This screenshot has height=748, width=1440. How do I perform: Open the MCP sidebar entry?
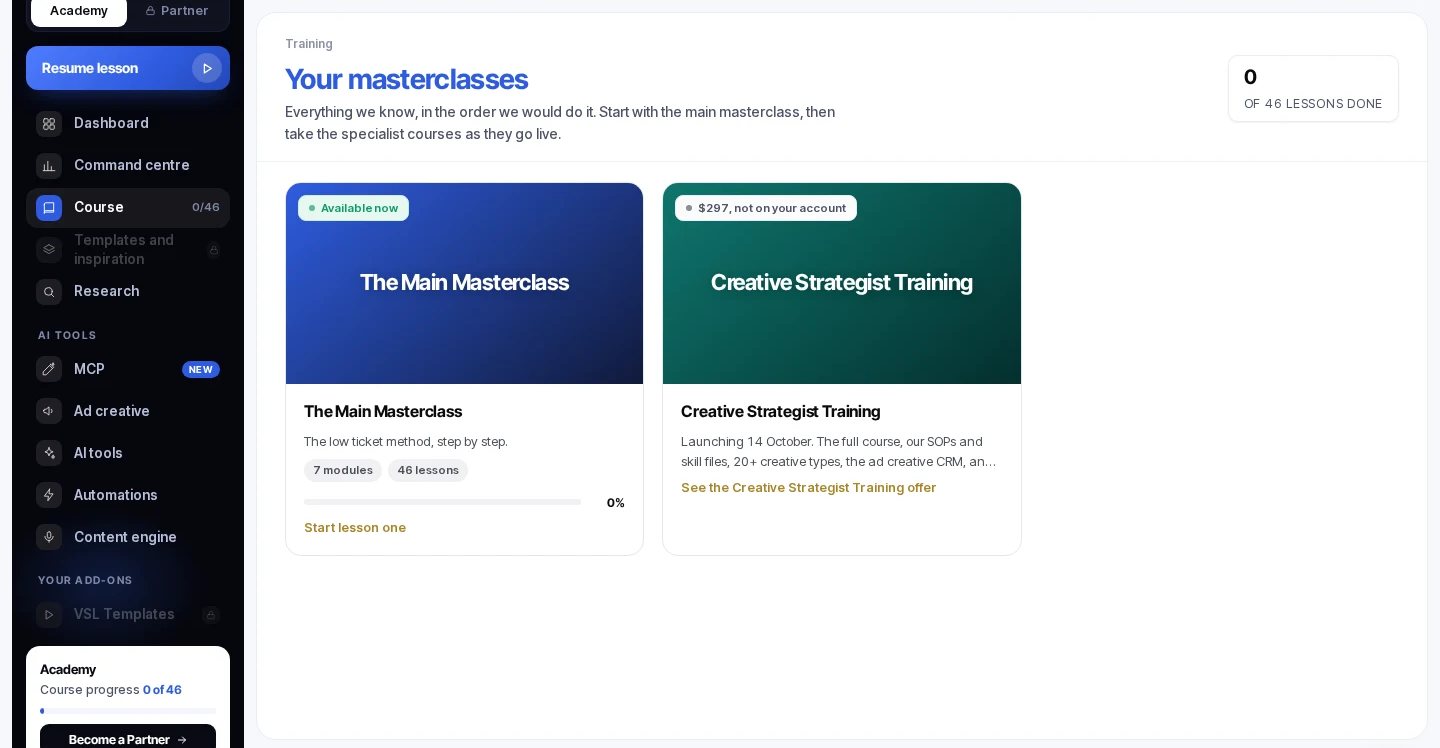click(128, 369)
